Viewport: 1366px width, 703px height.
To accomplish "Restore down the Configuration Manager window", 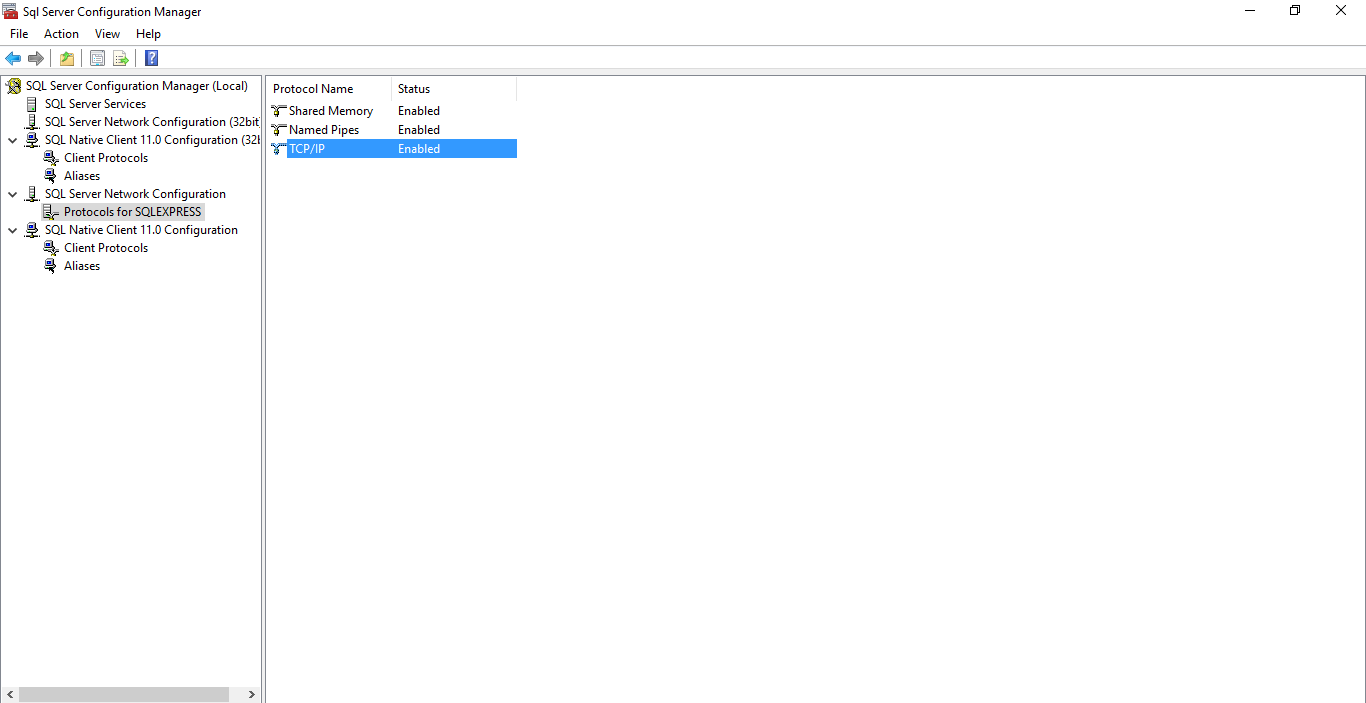I will (1295, 11).
